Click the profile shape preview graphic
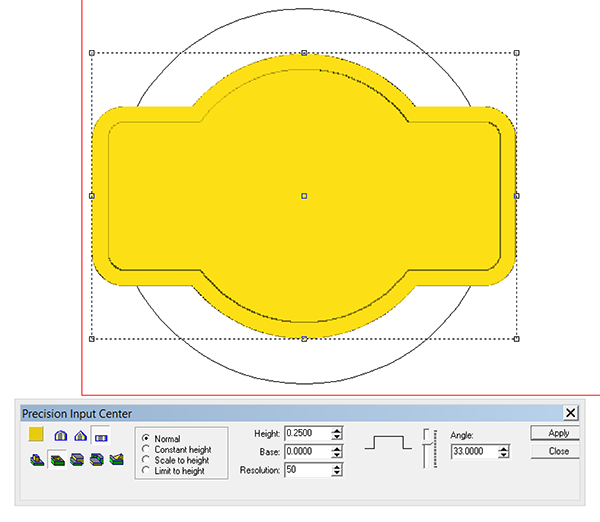 pyautogui.click(x=388, y=442)
